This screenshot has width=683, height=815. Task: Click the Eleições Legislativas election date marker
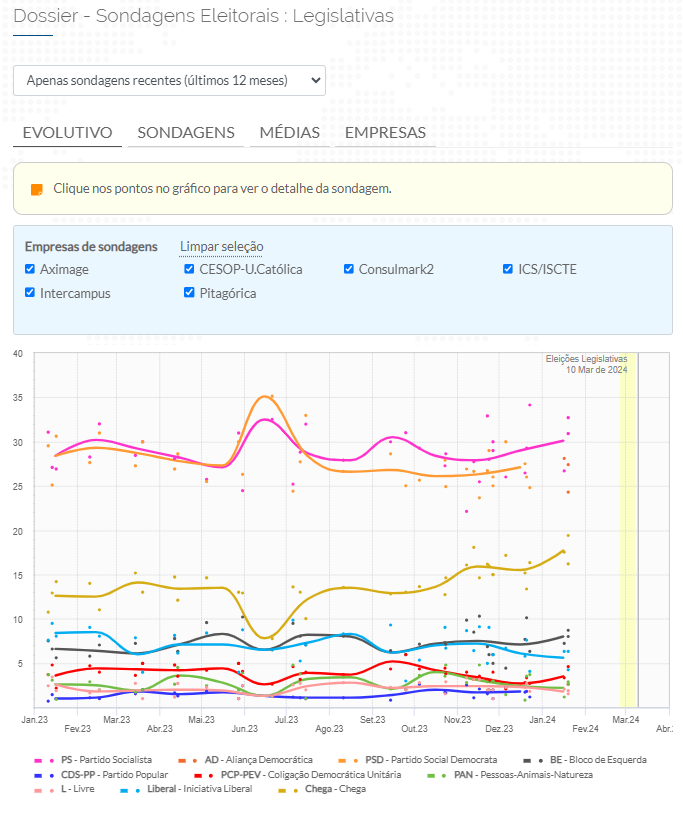coord(629,530)
